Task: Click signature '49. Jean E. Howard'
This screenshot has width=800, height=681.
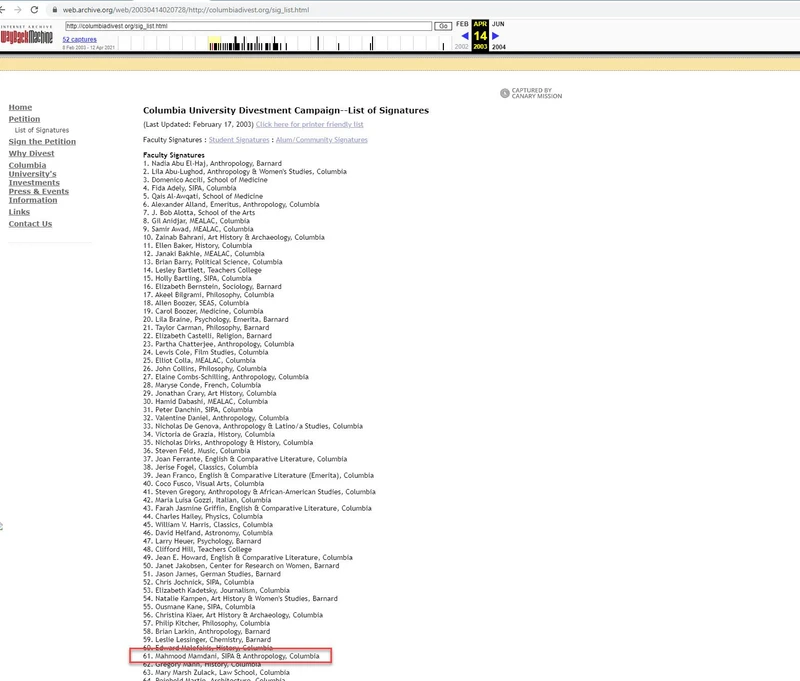Action: (247, 558)
